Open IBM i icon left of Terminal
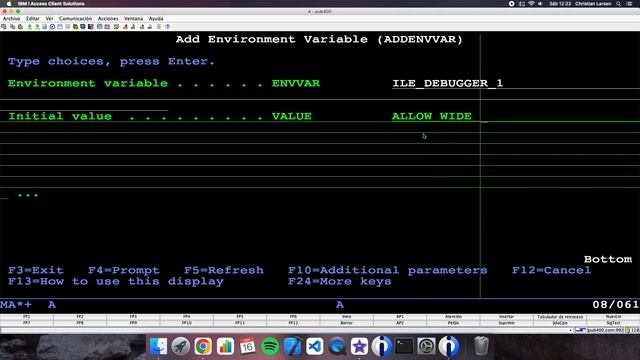This screenshot has width=640, height=360. (382, 347)
